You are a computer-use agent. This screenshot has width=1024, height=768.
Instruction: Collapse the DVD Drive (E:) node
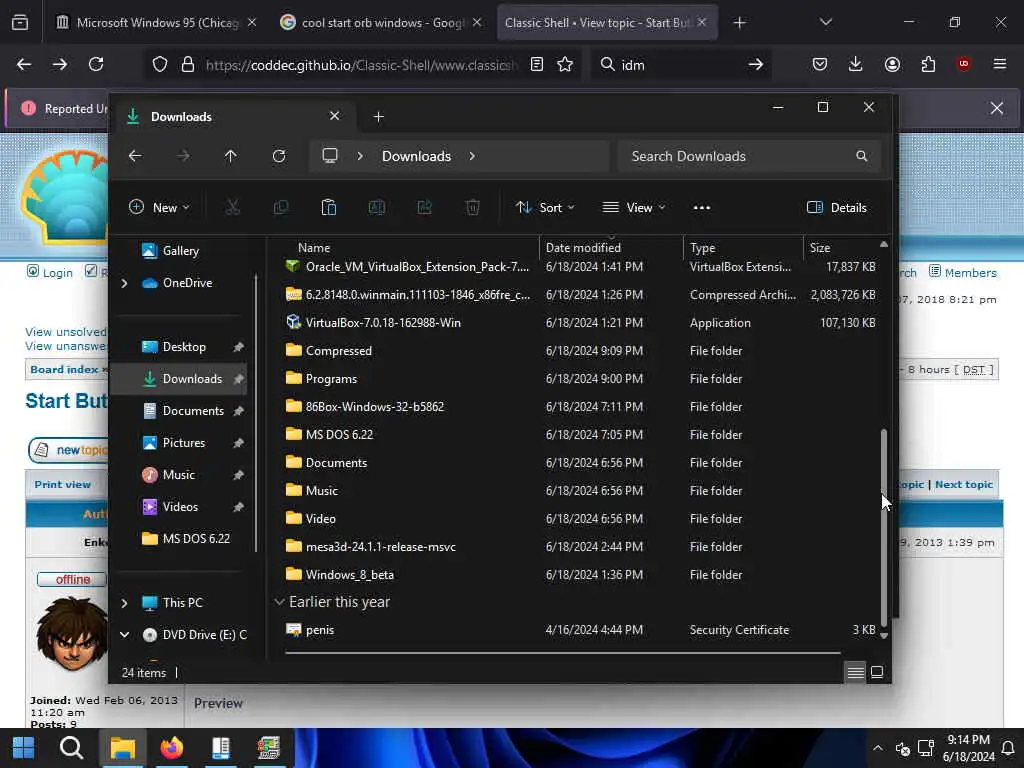(x=124, y=635)
